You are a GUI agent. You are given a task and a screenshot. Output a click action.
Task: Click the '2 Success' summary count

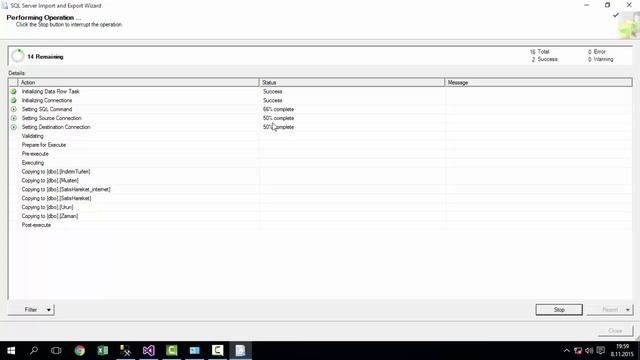(x=544, y=59)
